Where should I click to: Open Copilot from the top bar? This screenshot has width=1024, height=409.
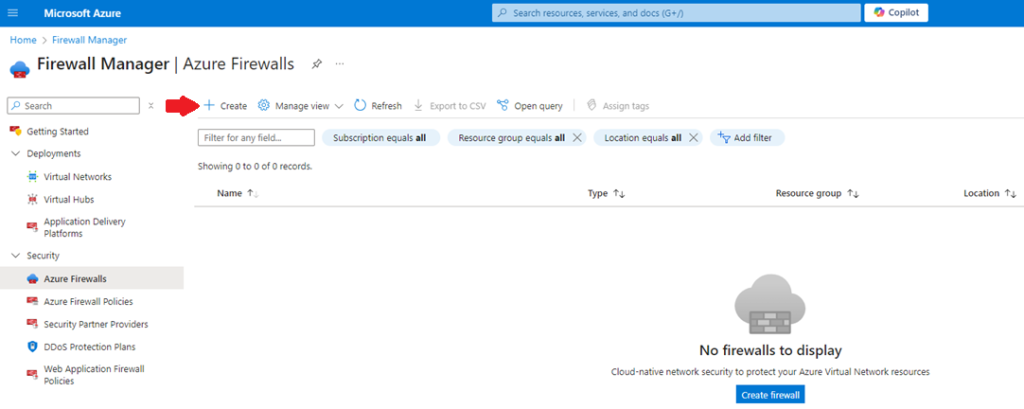[896, 13]
